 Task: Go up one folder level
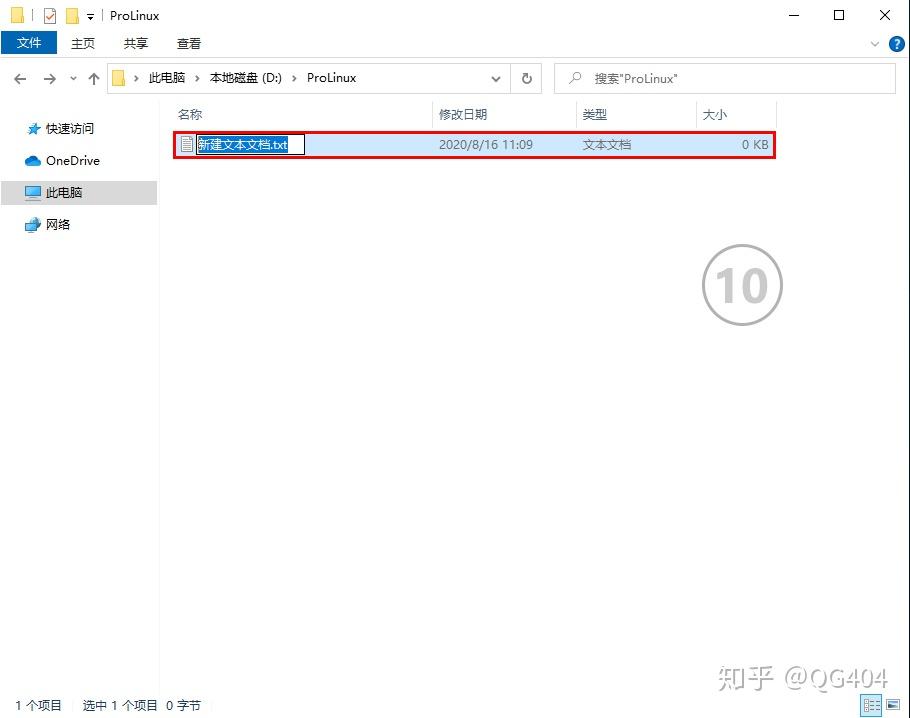tap(94, 78)
